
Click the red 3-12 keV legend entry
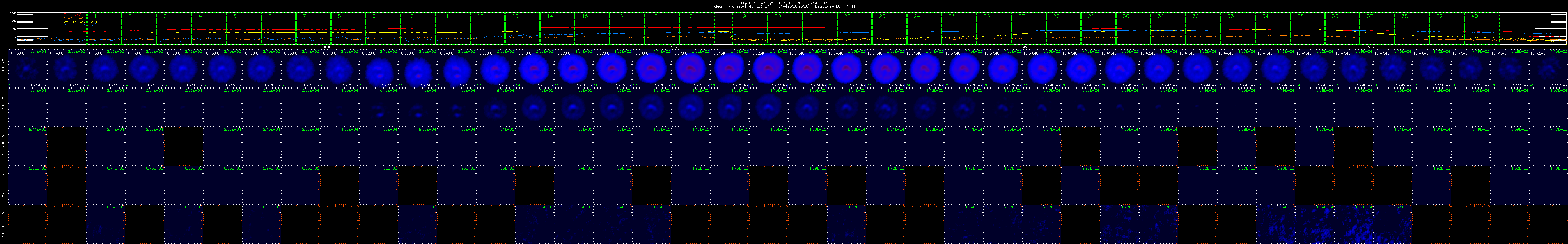[73, 15]
